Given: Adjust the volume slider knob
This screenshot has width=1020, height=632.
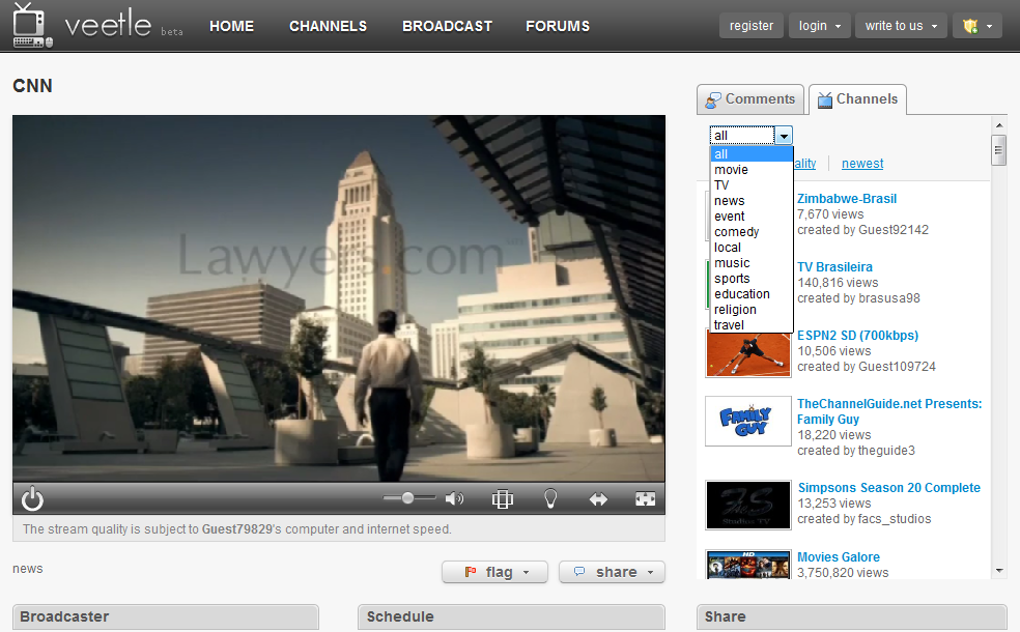Looking at the screenshot, I should pyautogui.click(x=408, y=498).
